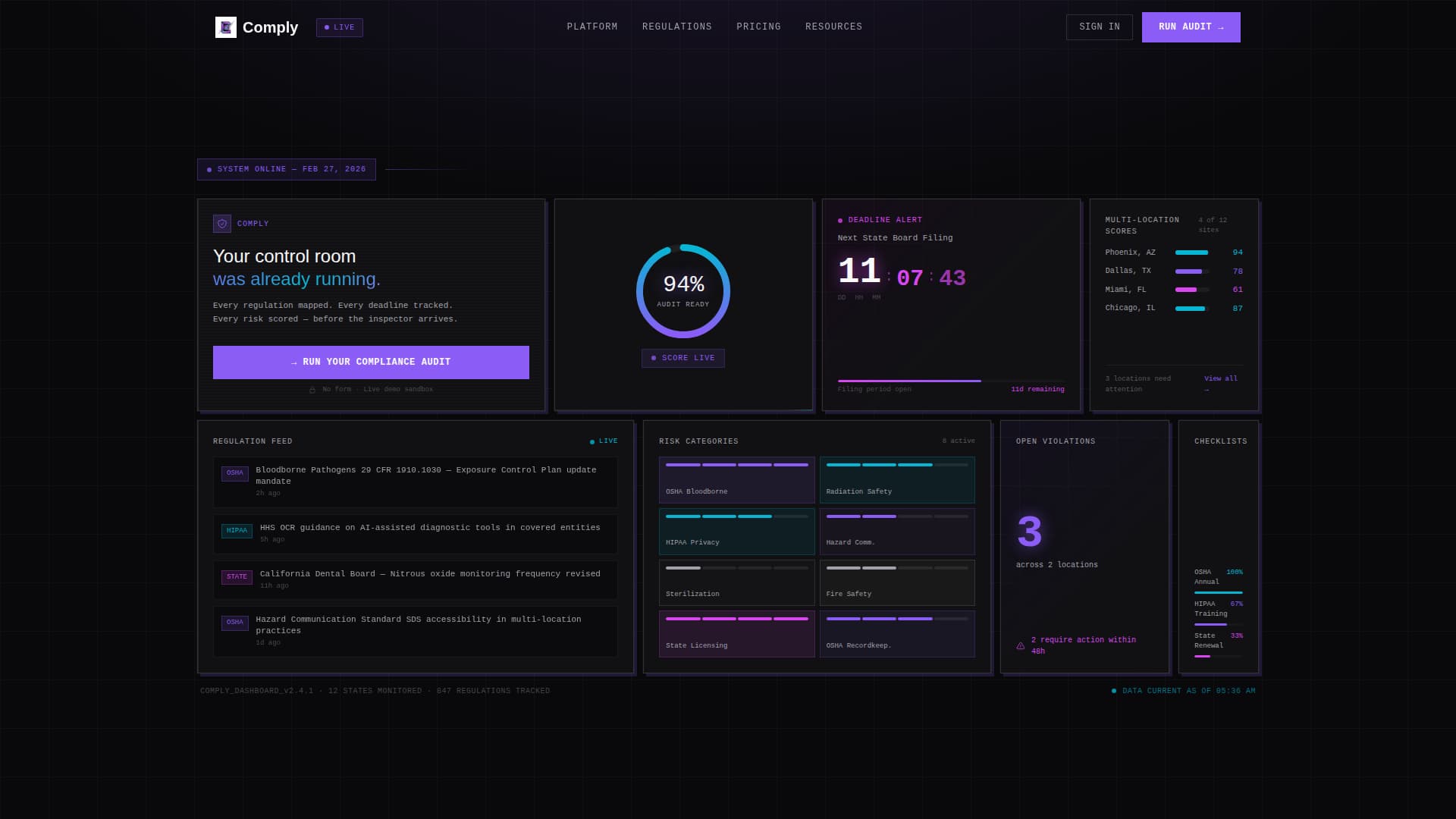1456x819 pixels.
Task: Click Run Your Compliance Audit button
Action: pyautogui.click(x=371, y=362)
